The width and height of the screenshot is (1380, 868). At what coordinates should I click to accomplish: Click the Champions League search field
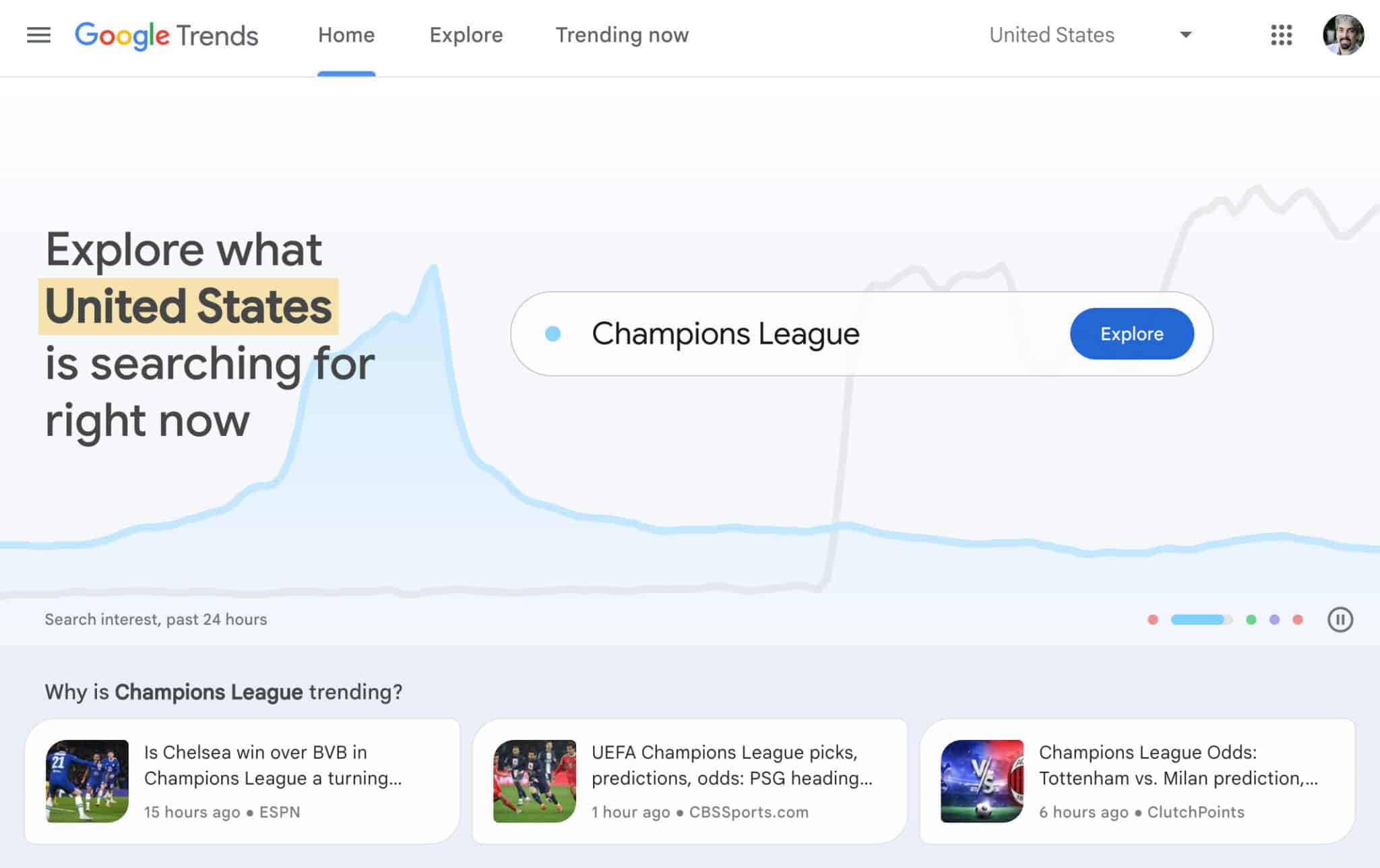pyautogui.click(x=809, y=334)
